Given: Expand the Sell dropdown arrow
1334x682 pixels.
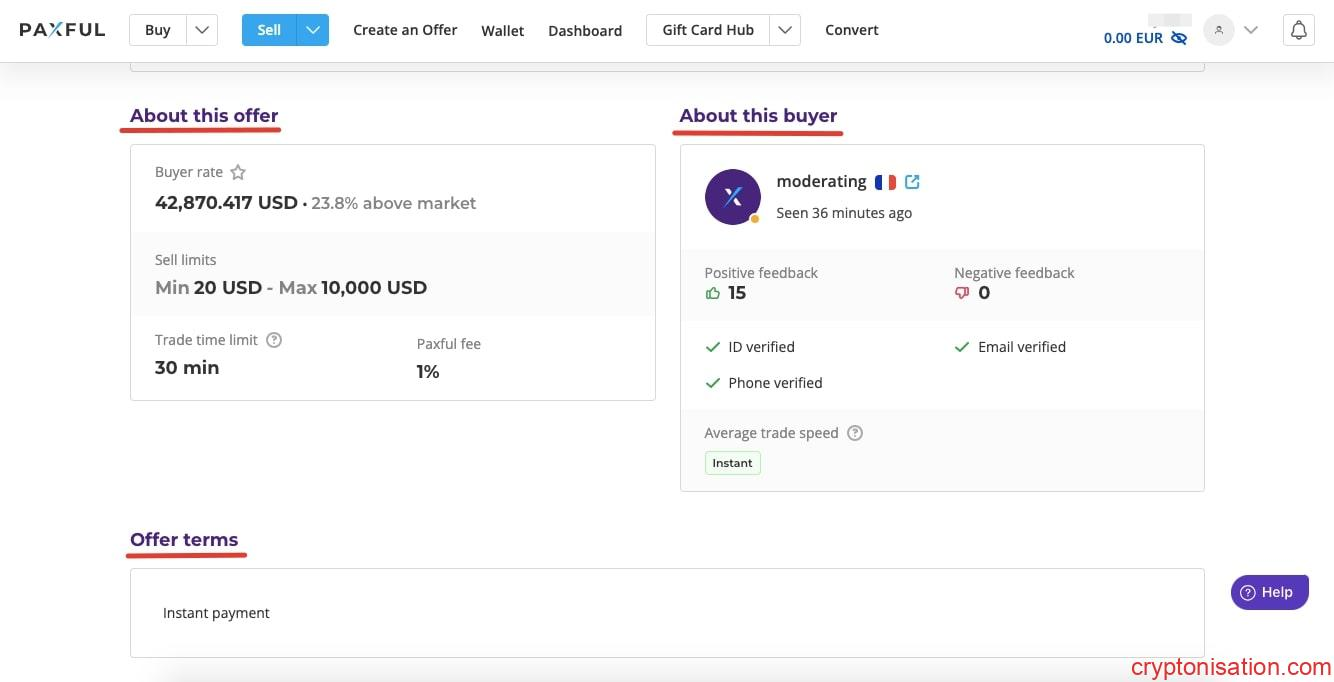Looking at the screenshot, I should [x=313, y=30].
